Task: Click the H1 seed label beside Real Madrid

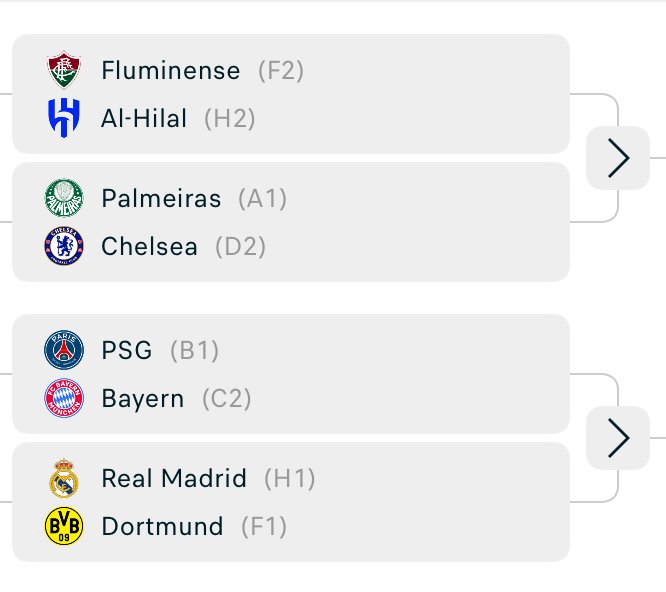Action: (290, 479)
